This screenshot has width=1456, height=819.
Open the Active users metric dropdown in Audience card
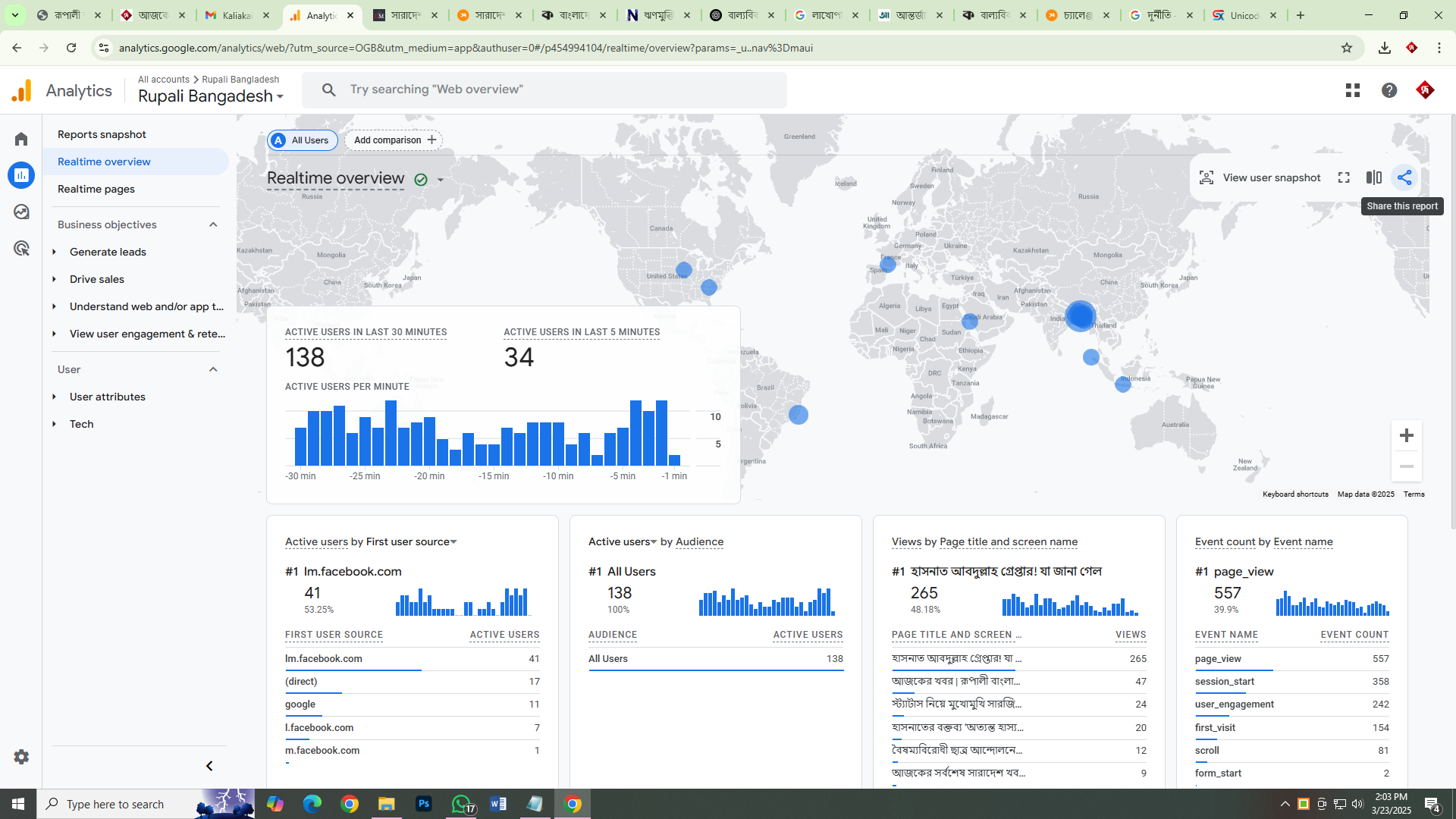623,541
